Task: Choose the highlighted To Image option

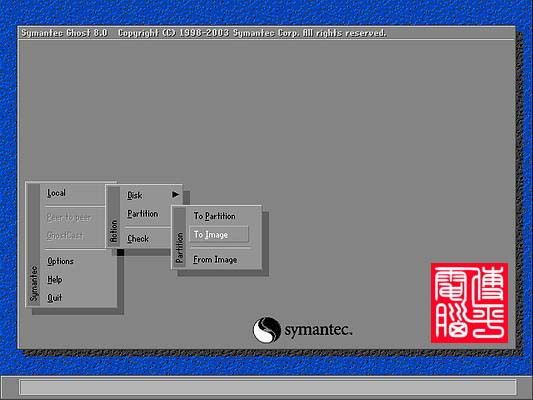Action: pos(219,234)
